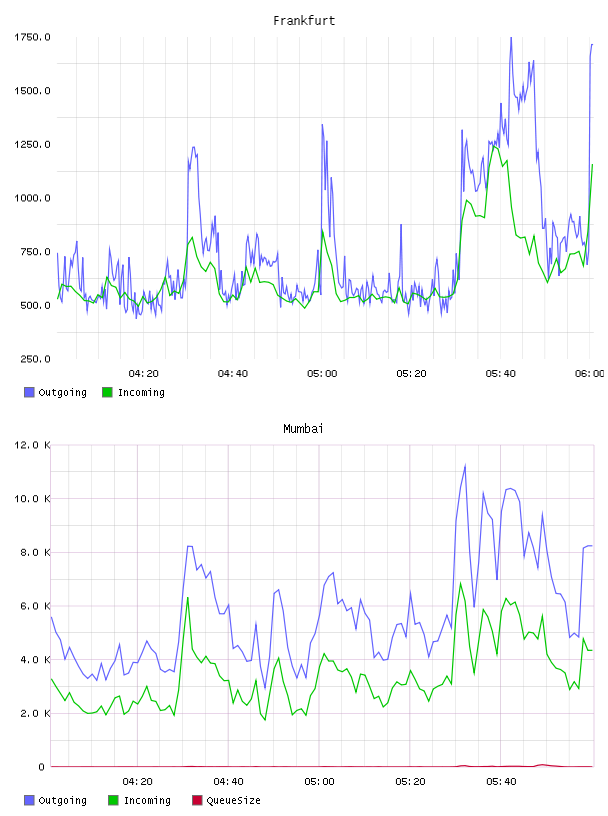Select the Outgoing label in Mumbai legend
608x816 pixels.
point(62,801)
